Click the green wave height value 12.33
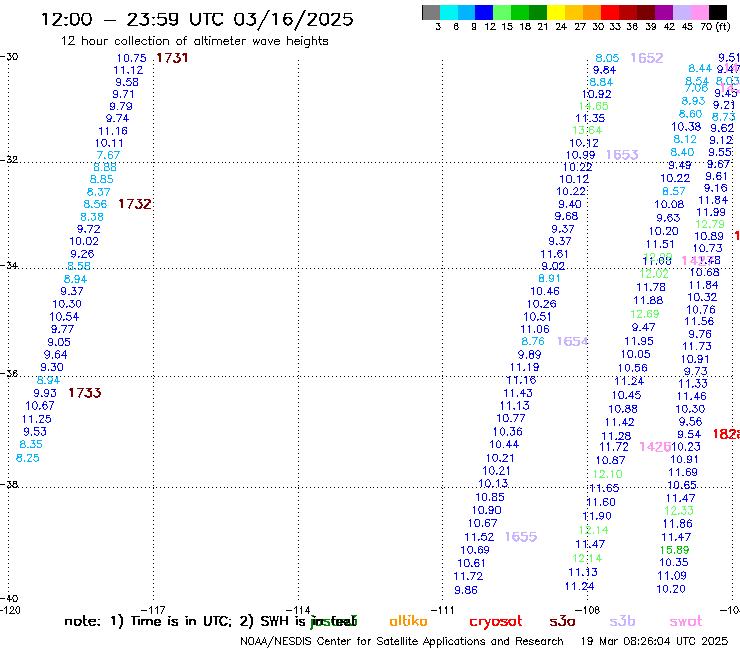The image size is (740, 650). (x=679, y=510)
